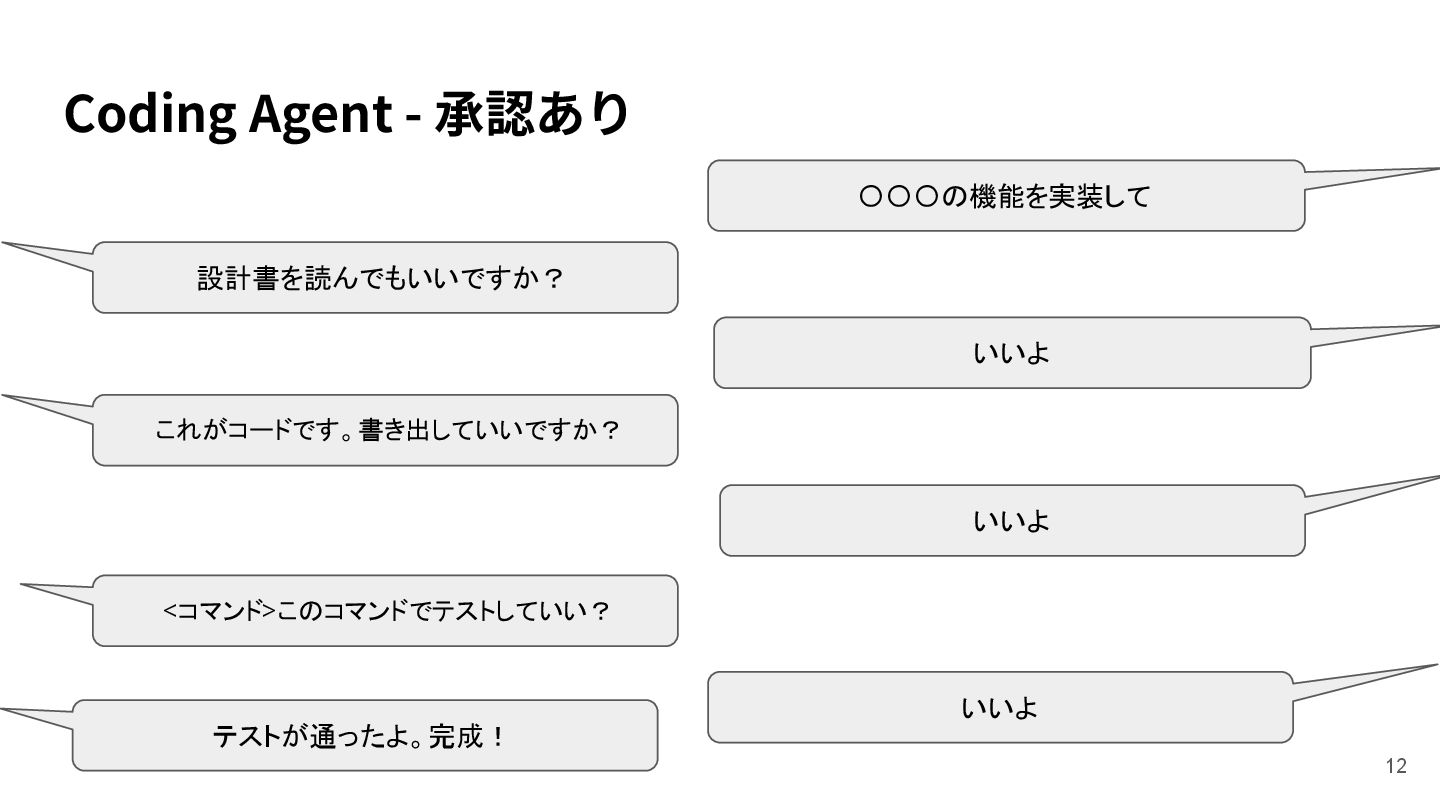Select the topmost "いいよ" reply bubble
Viewport: 1440px width, 810px height.
pyautogui.click(x=1011, y=353)
